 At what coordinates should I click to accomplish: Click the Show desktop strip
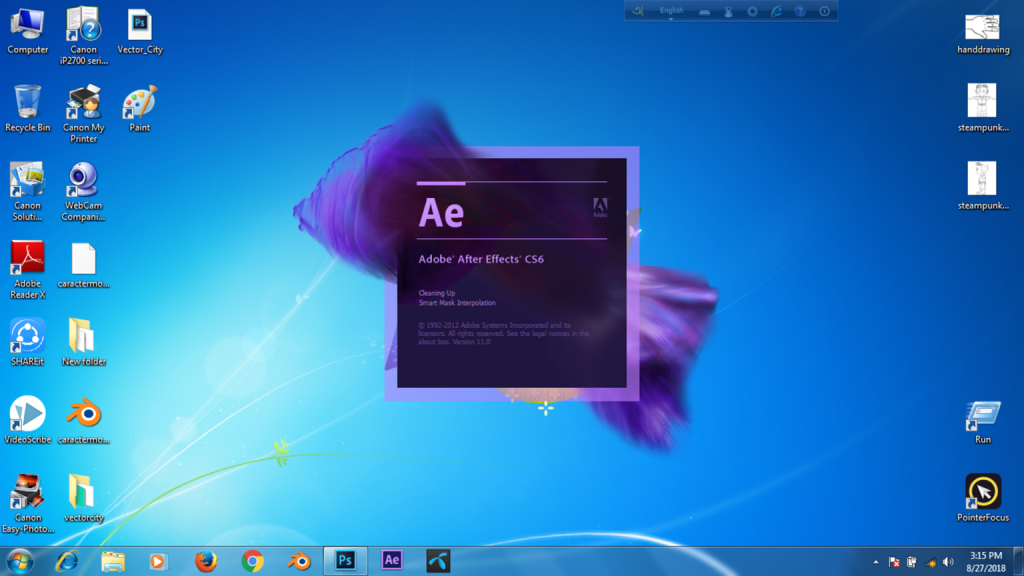[x=1019, y=562]
